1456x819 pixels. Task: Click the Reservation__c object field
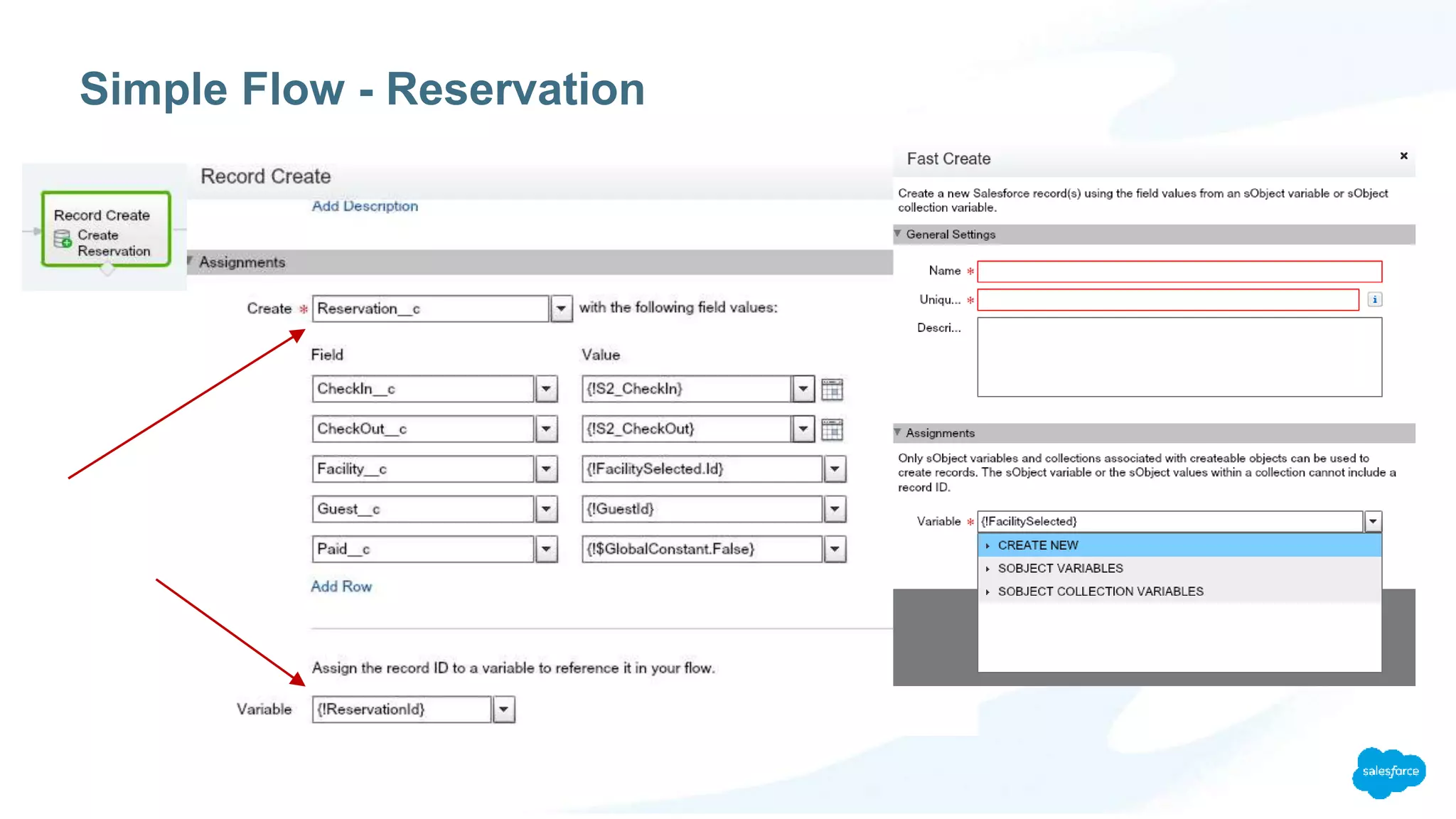click(431, 309)
